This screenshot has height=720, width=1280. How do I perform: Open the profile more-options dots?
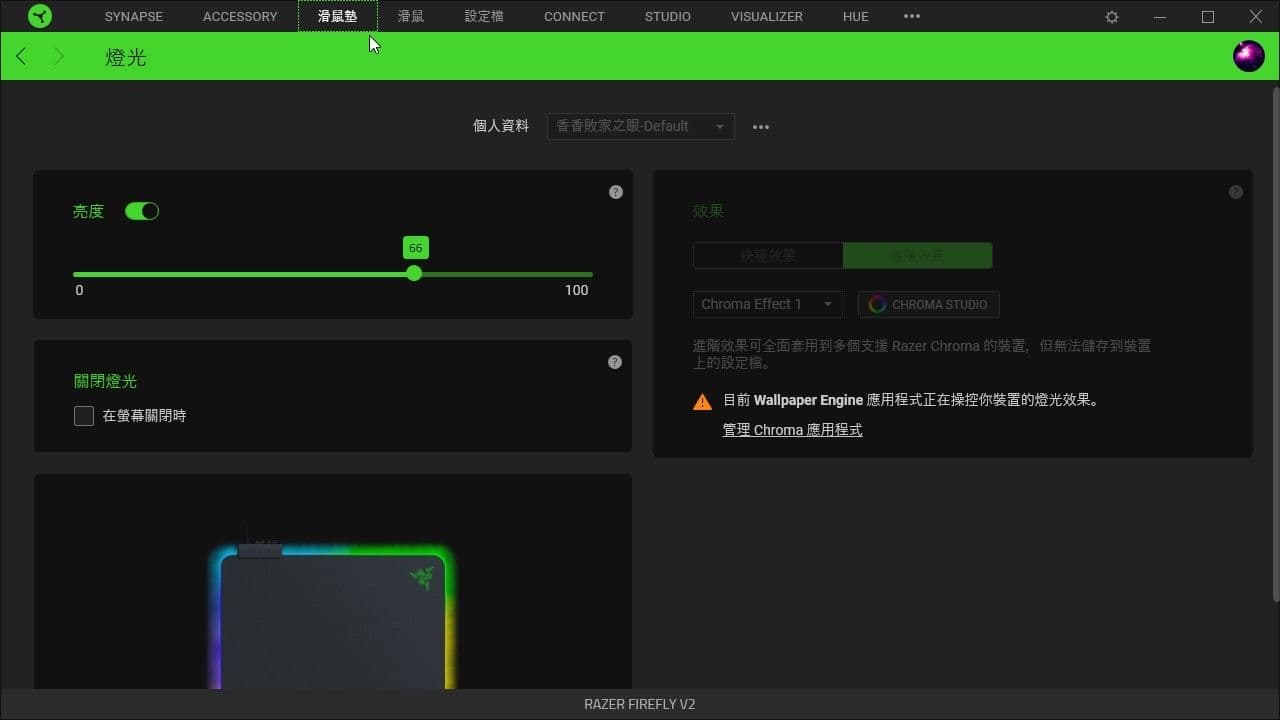(761, 127)
